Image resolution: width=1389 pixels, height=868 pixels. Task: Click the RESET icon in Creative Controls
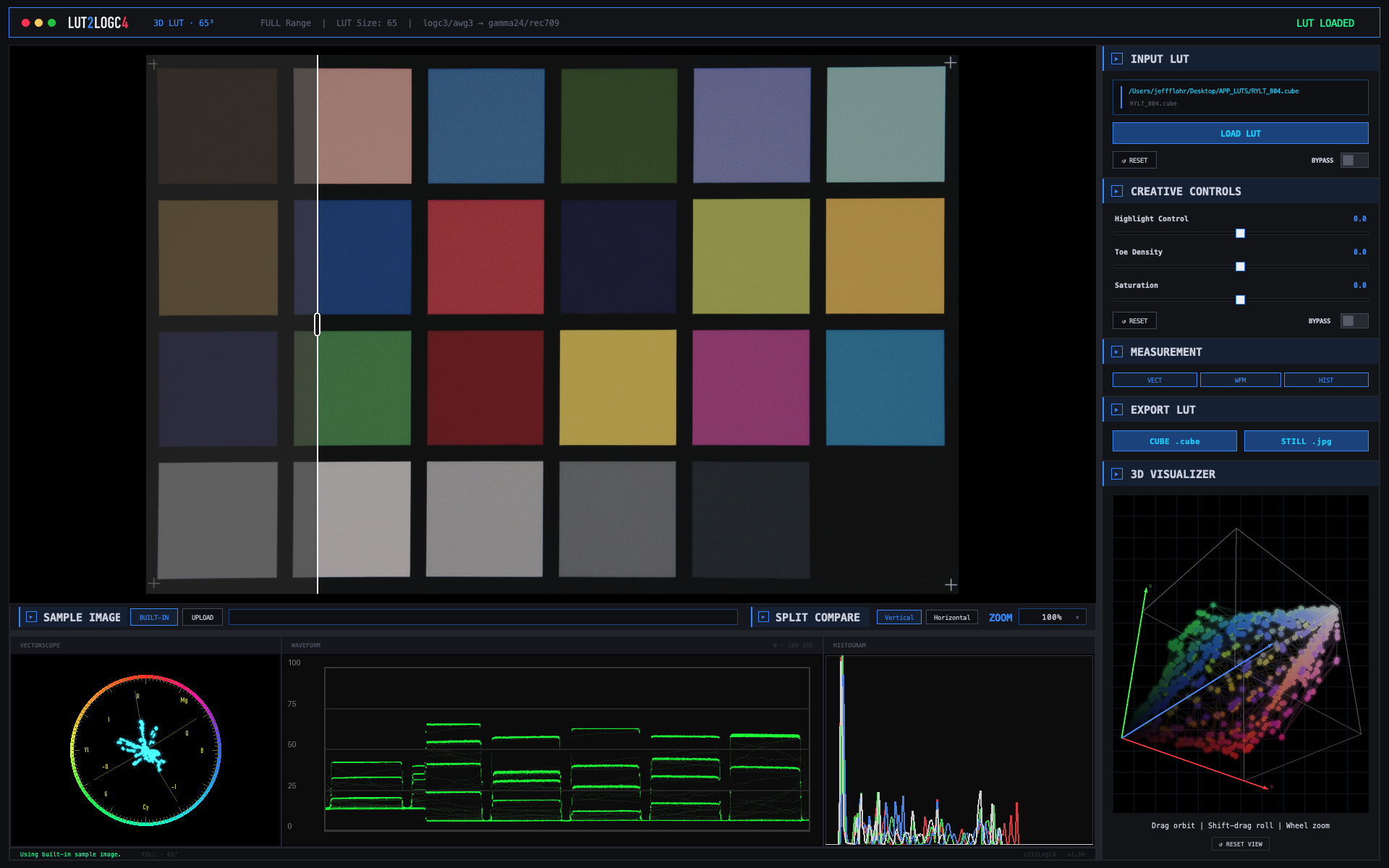point(1134,320)
